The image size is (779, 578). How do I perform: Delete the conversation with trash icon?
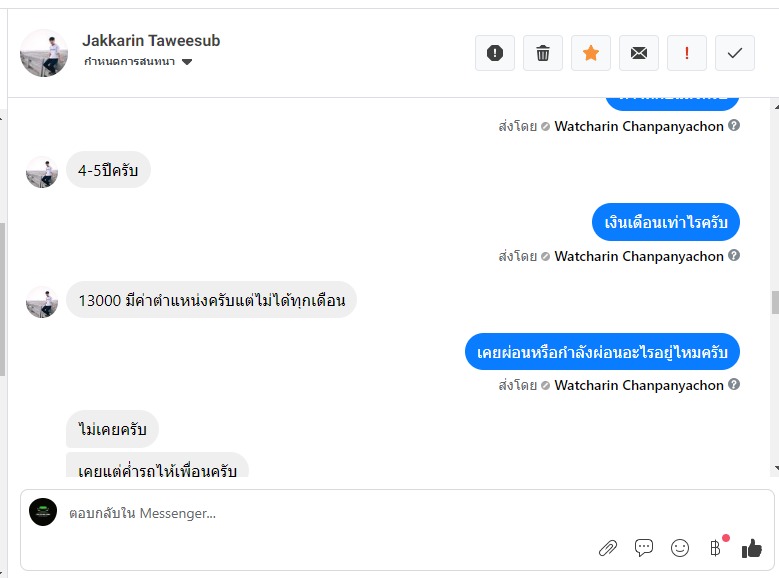click(x=543, y=53)
